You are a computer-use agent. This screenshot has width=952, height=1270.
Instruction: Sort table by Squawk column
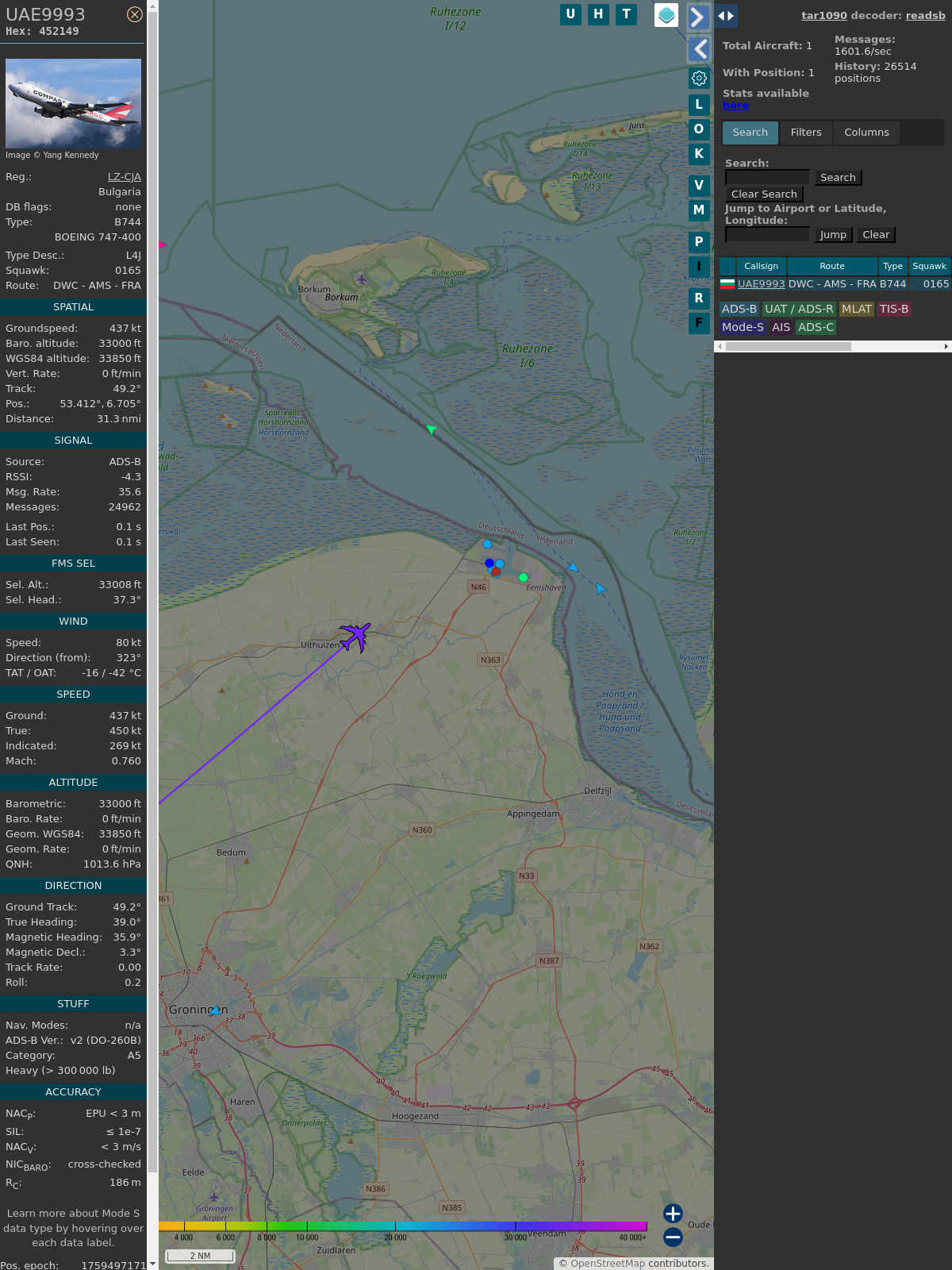pos(929,267)
